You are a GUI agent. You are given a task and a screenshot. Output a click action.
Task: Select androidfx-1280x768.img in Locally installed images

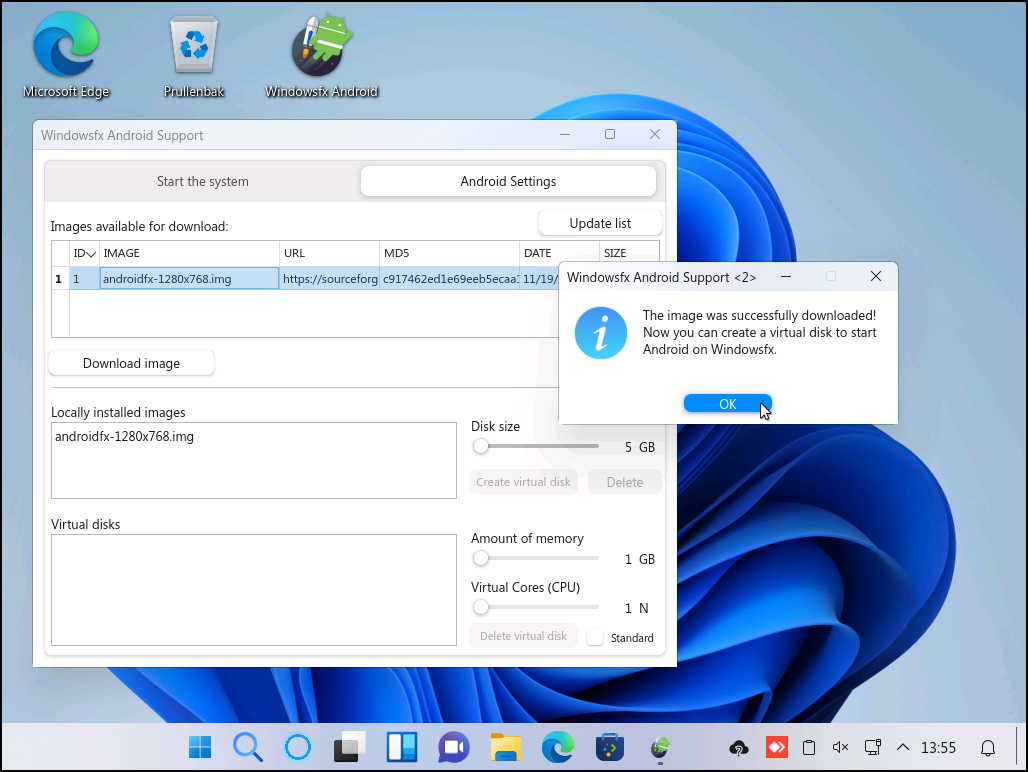124,436
